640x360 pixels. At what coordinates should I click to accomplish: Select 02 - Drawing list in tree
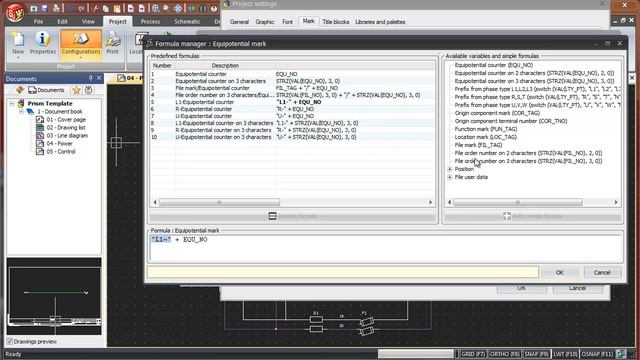[x=66, y=127]
